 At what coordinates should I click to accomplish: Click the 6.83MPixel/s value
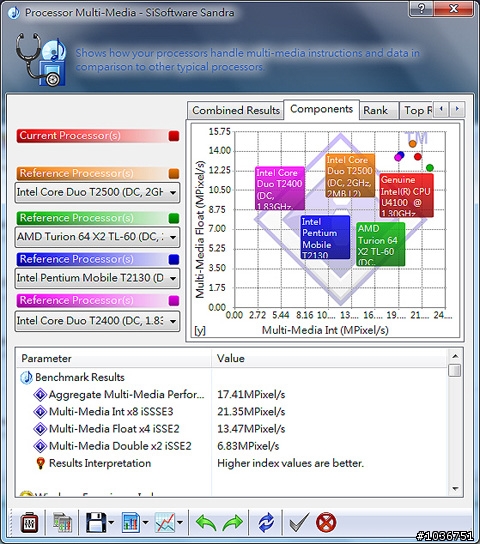(248, 446)
